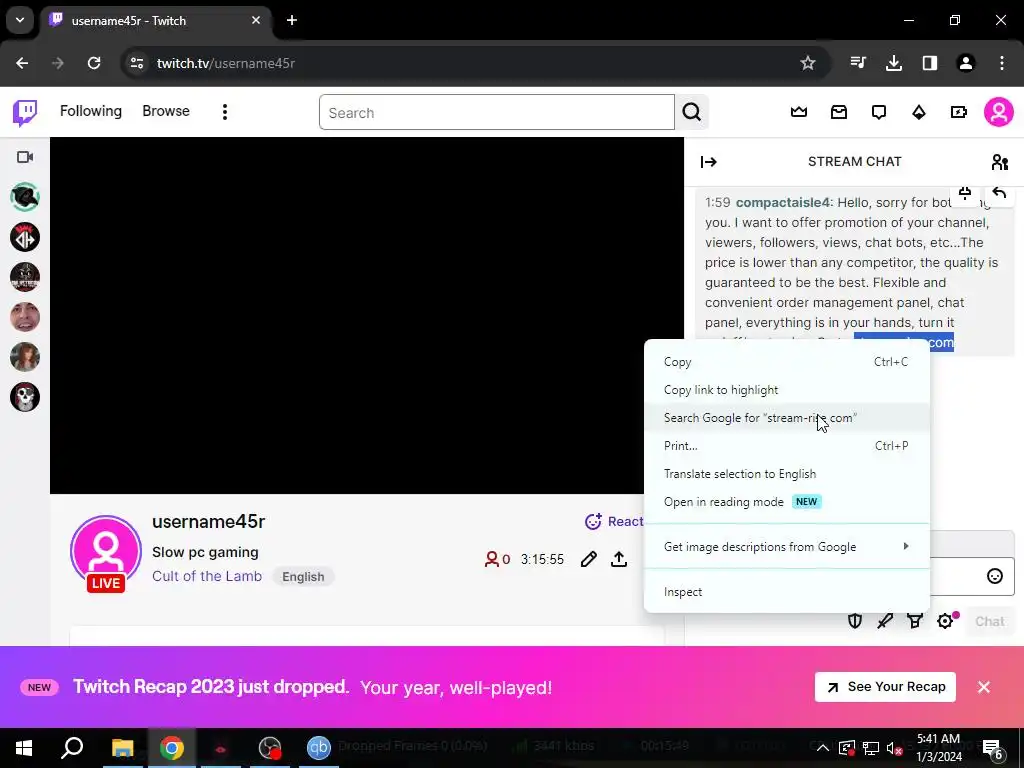Viewport: 1024px width, 768px height.
Task: Expand the tab search dropdown arrow
Action: point(20,20)
